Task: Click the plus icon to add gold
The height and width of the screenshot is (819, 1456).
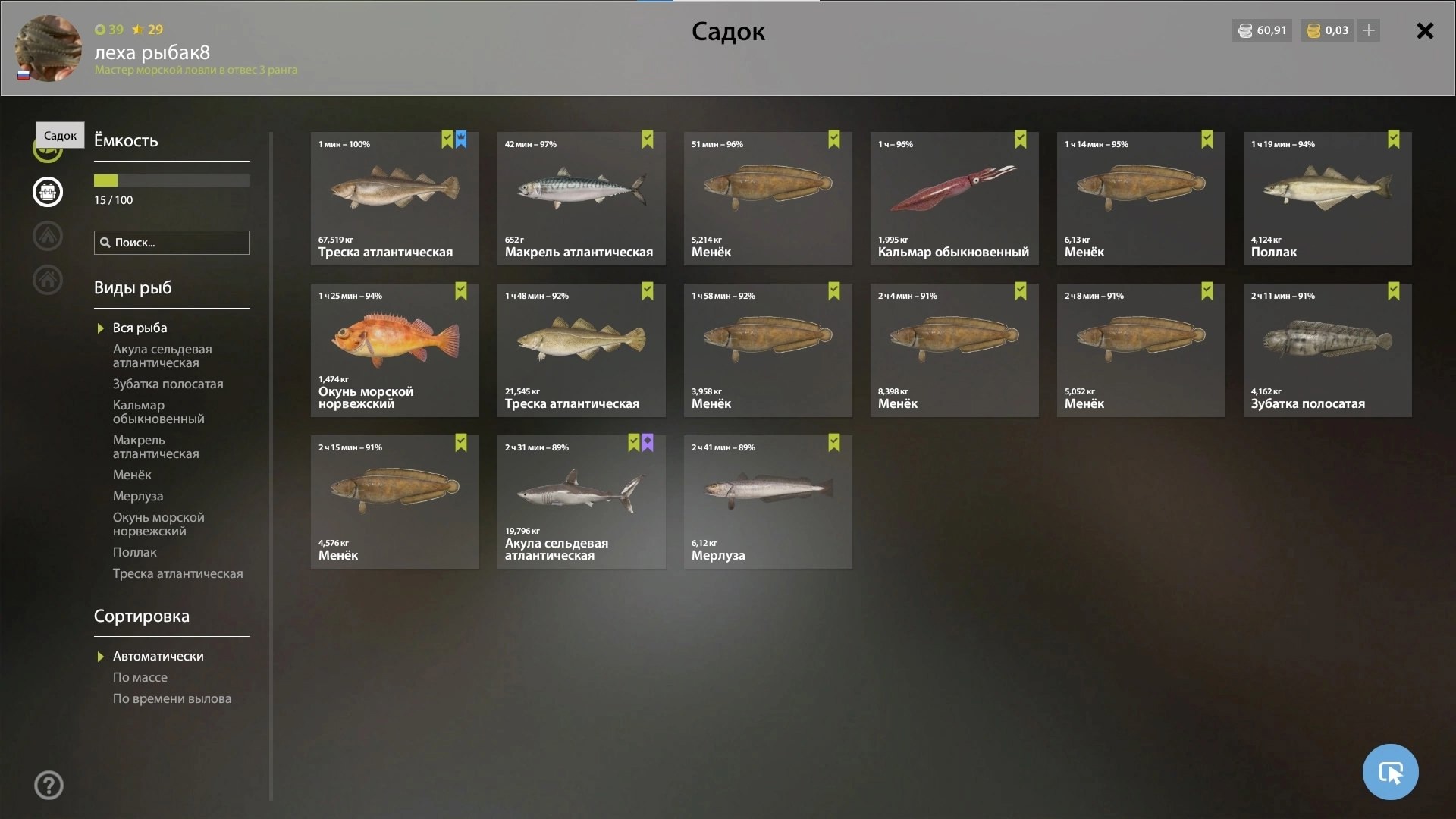Action: tap(1369, 30)
